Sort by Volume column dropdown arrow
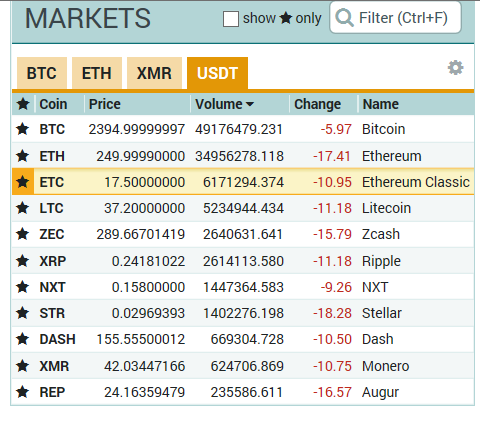 click(250, 105)
